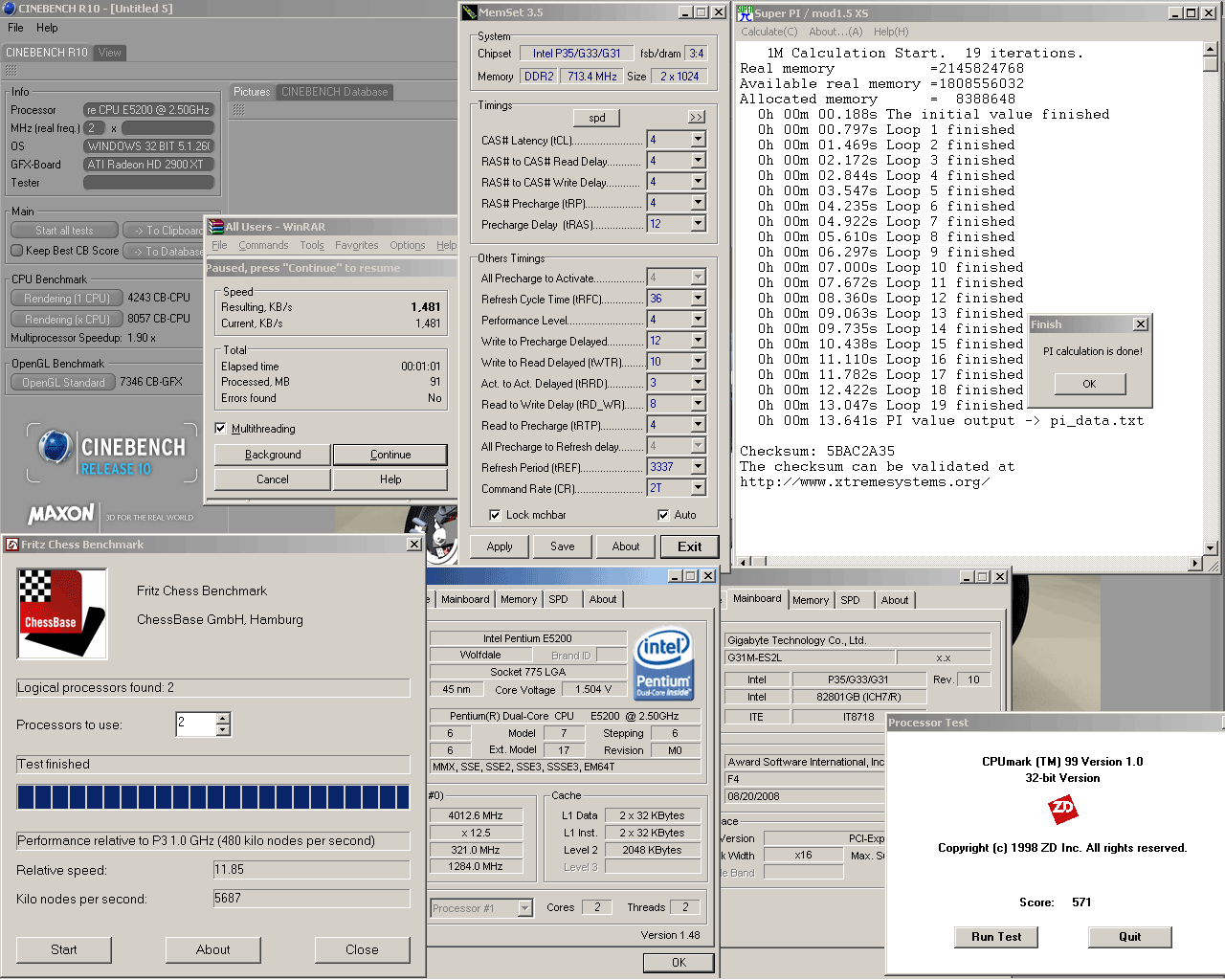Open the Command Rate (CR) dropdown
Viewport: 1225px width, 980px height.
(698, 488)
